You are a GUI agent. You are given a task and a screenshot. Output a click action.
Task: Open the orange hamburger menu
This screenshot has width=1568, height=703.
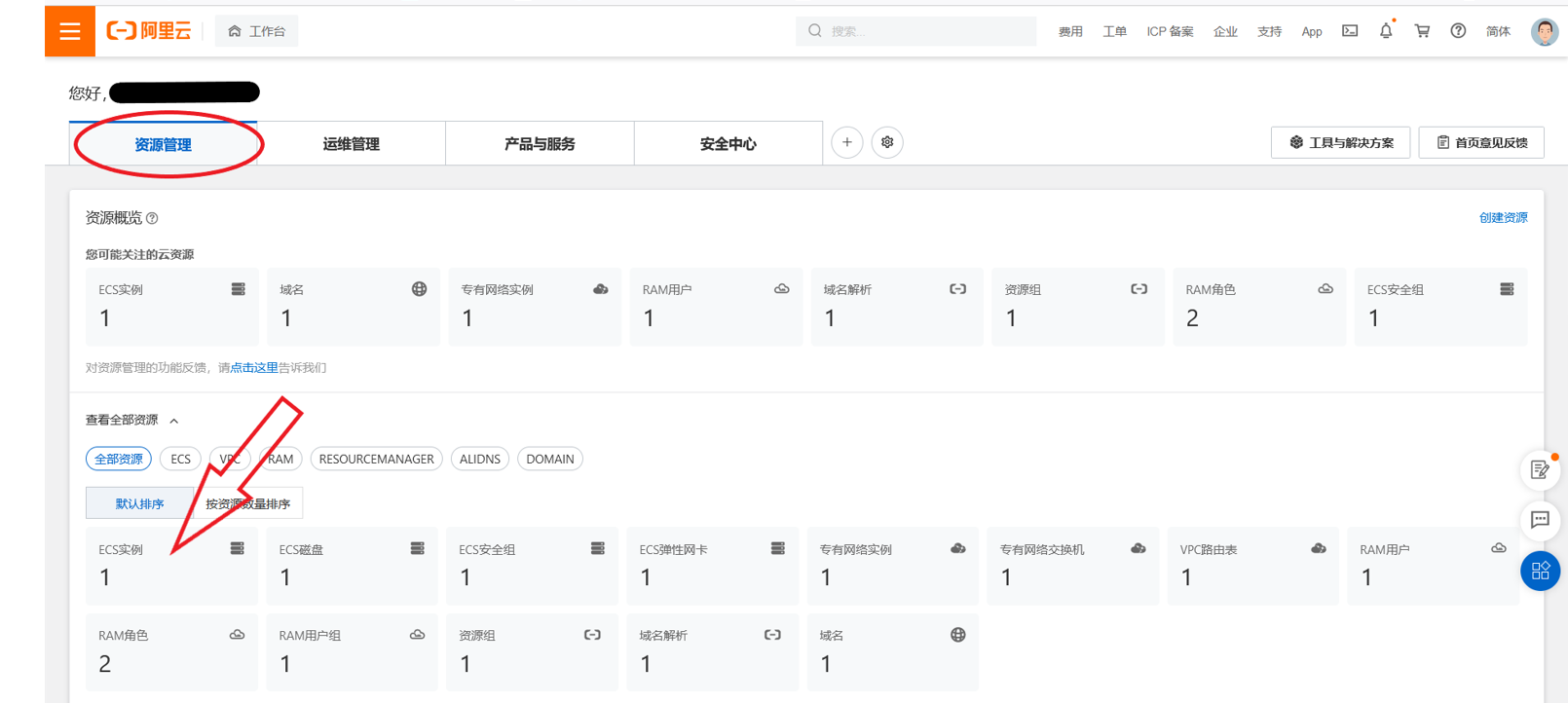click(x=70, y=31)
